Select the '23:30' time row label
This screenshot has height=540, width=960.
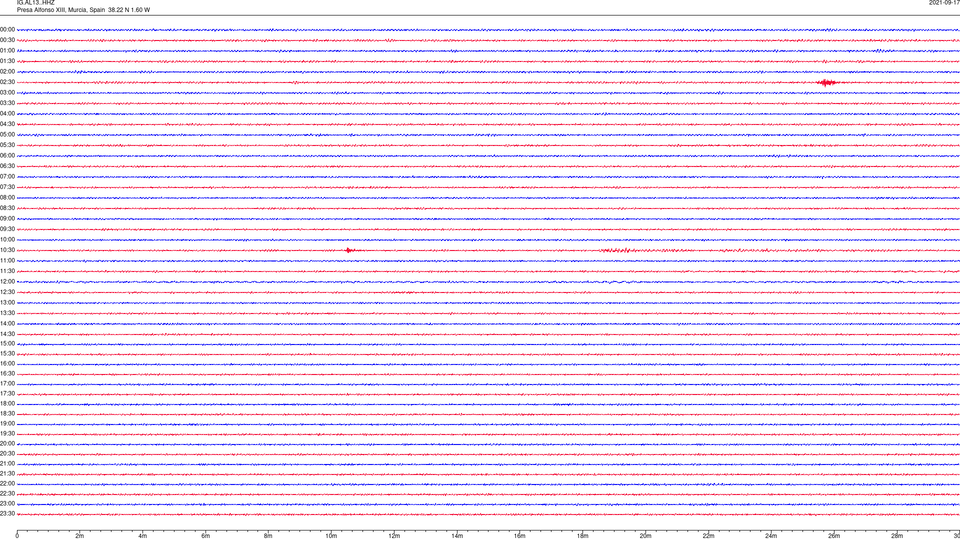(x=7, y=514)
